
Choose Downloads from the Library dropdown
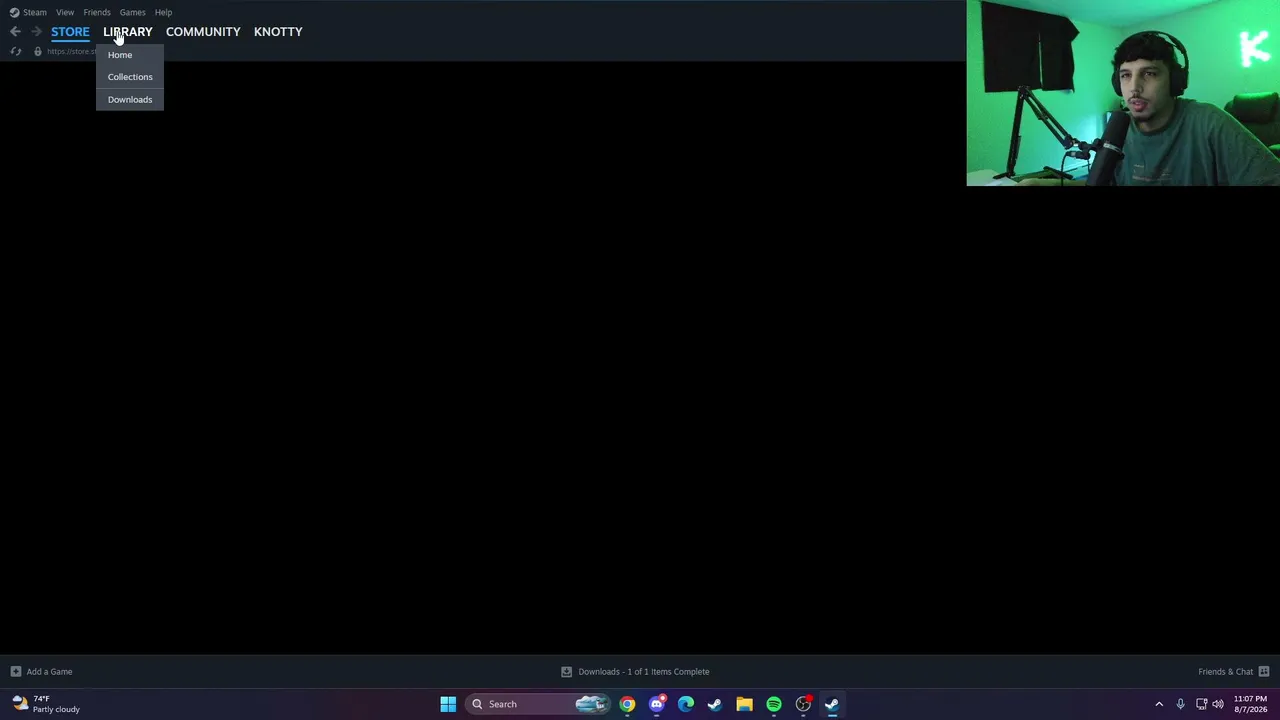coord(130,100)
